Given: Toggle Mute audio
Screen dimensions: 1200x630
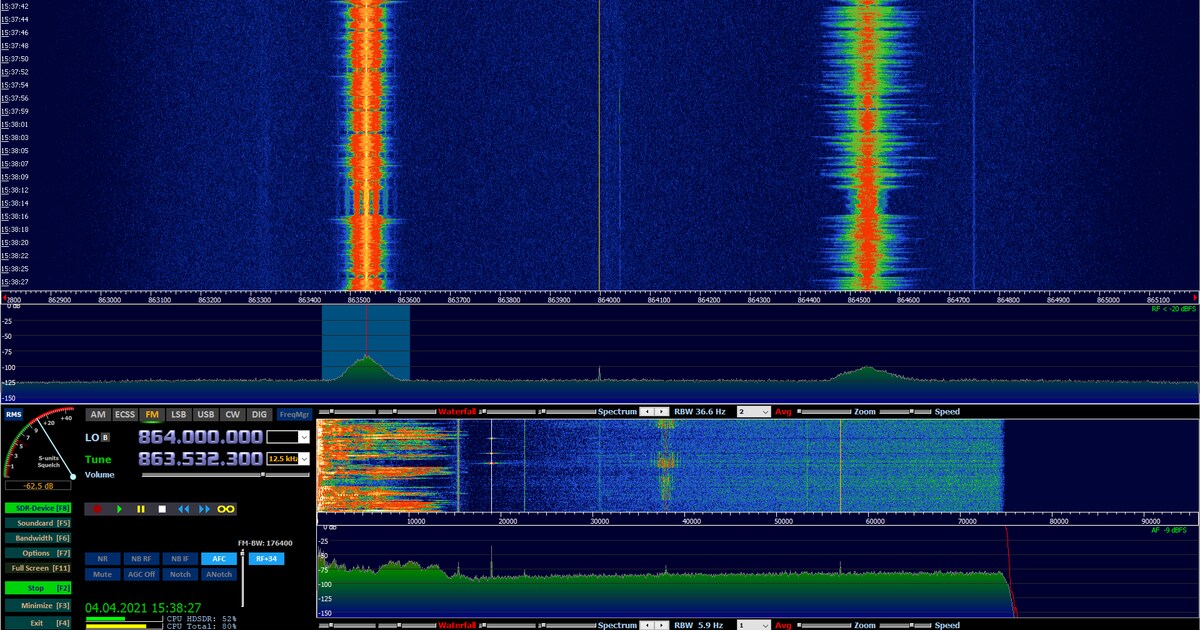Looking at the screenshot, I should (101, 574).
